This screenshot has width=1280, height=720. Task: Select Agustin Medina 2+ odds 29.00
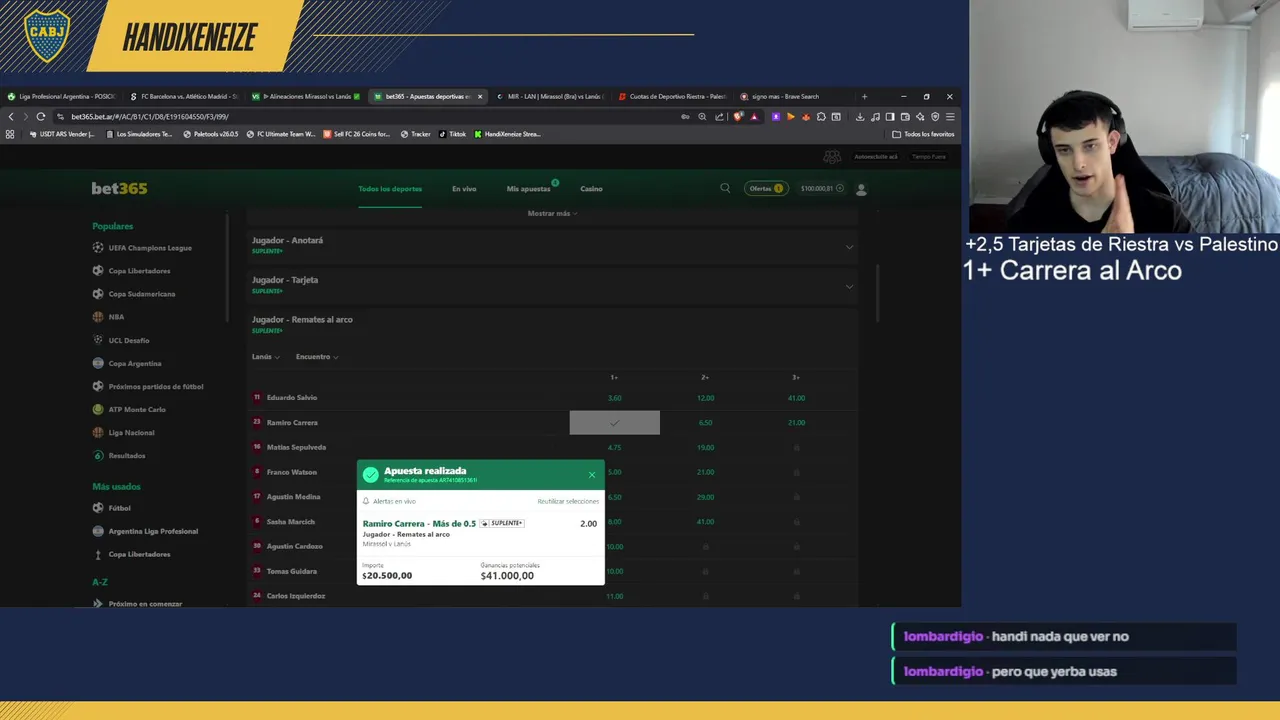click(705, 497)
